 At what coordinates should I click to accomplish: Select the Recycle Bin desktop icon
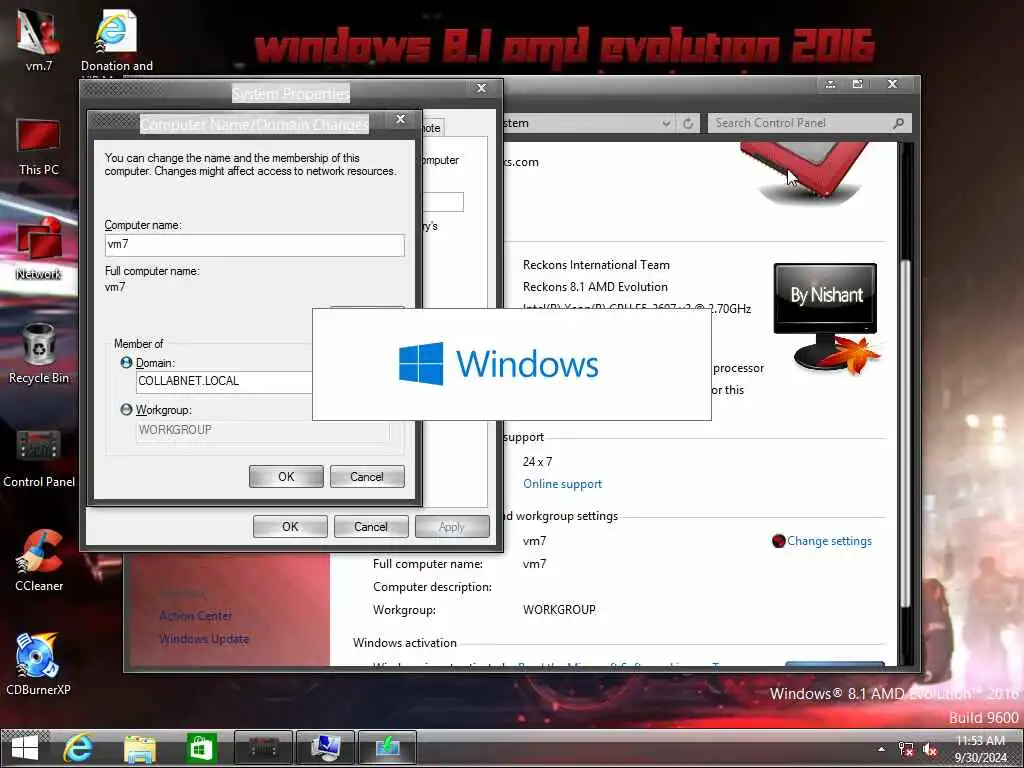pos(39,353)
